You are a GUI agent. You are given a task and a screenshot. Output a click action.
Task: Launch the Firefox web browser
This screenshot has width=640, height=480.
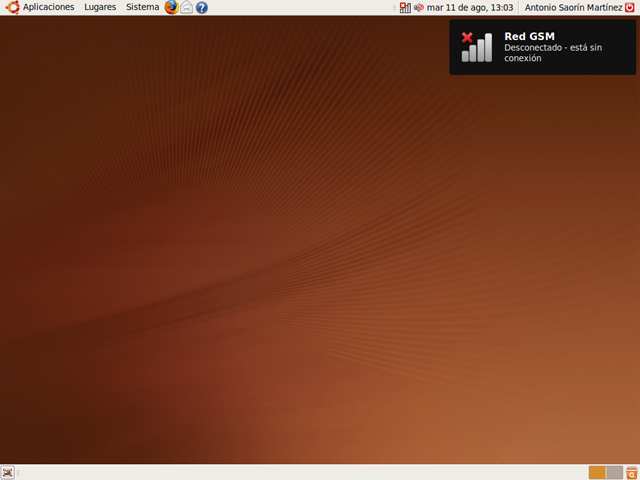pos(172,7)
